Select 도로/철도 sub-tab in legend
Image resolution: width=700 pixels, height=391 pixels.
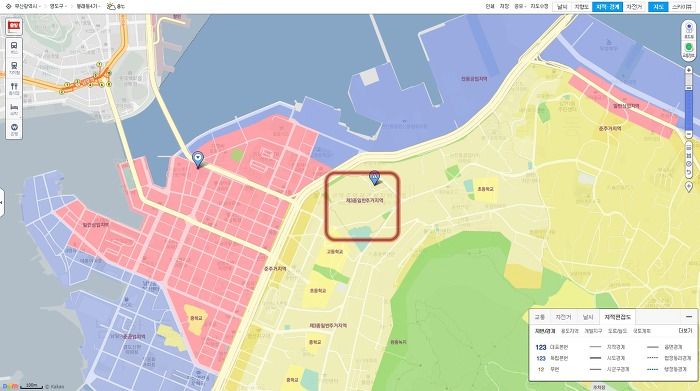pyautogui.click(x=617, y=331)
